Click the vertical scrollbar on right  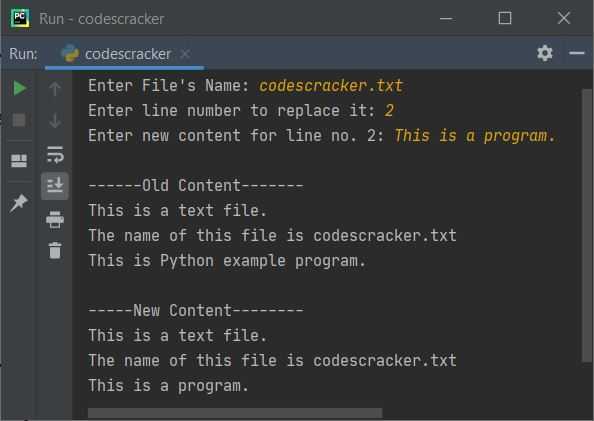click(587, 225)
